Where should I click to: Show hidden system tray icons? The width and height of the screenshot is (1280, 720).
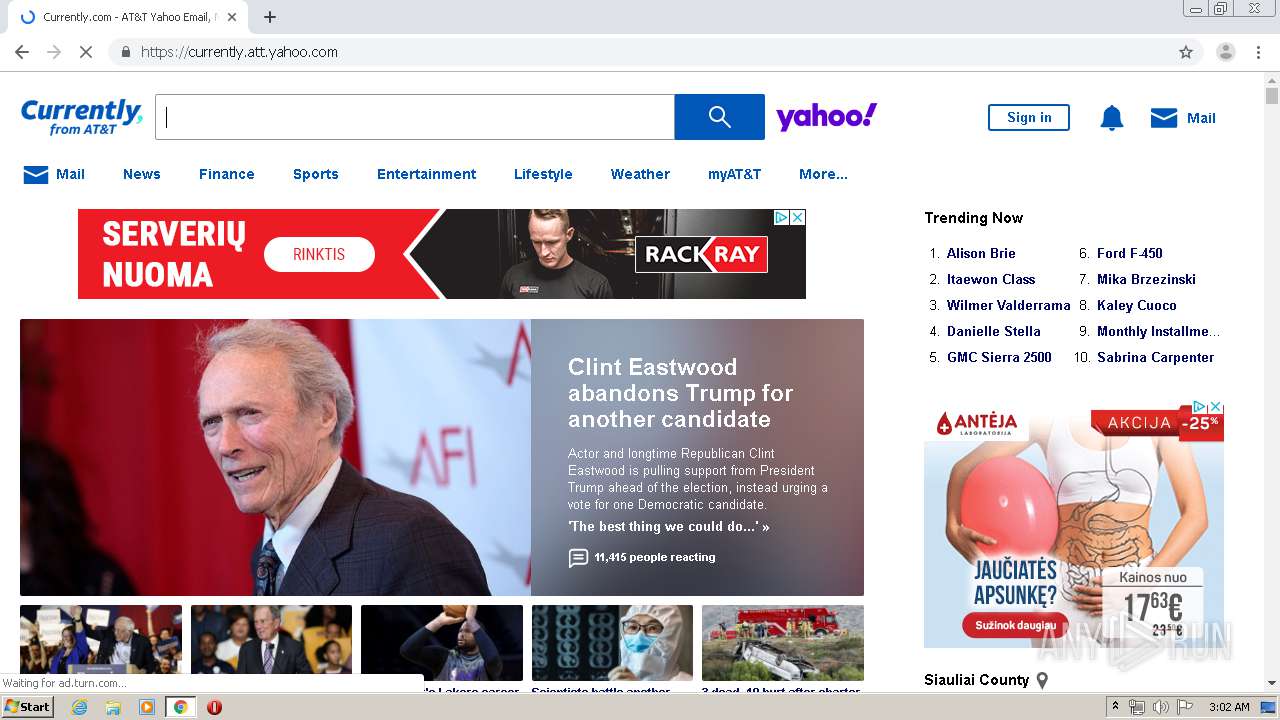click(1116, 707)
